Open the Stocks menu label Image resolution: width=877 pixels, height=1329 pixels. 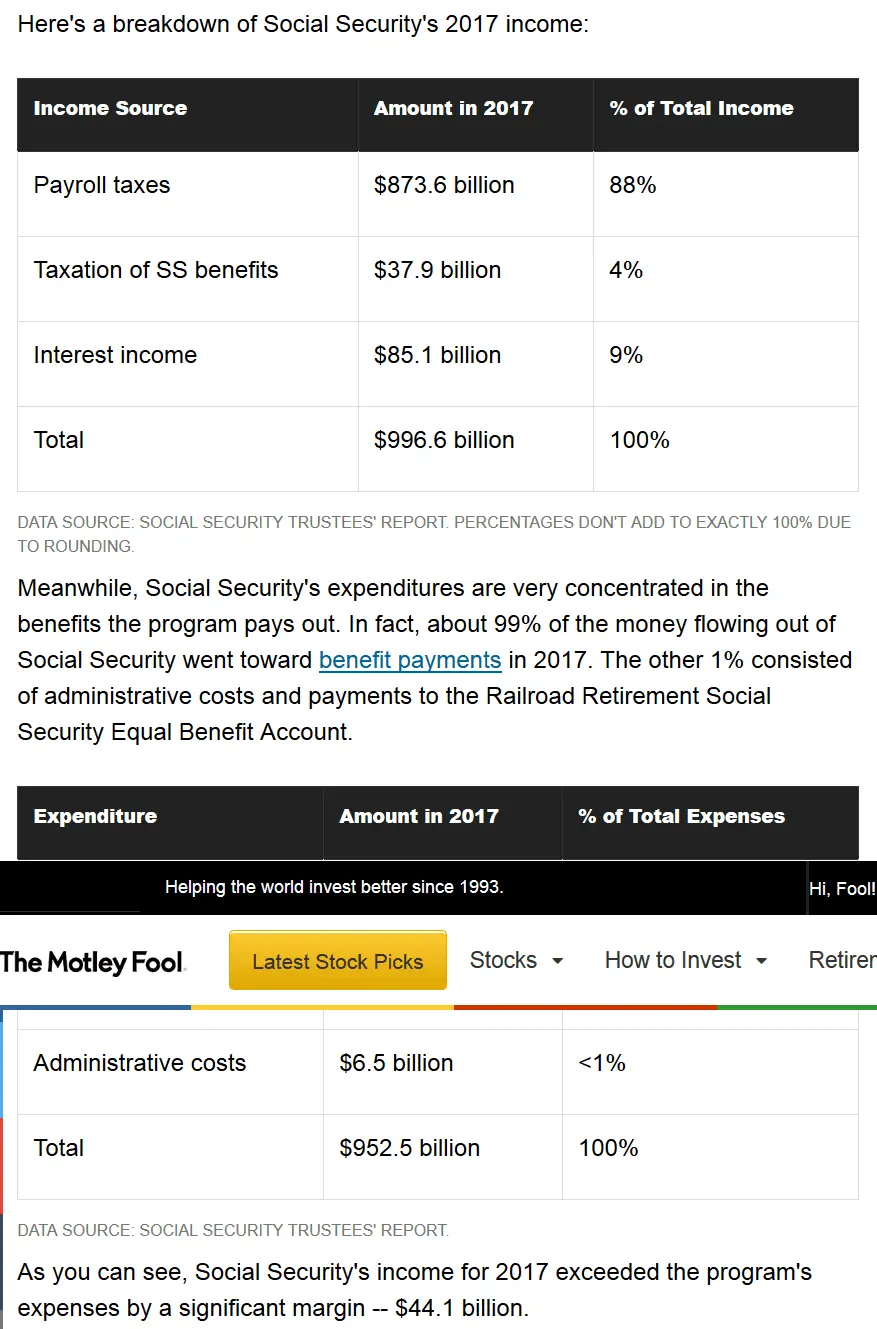(x=503, y=960)
